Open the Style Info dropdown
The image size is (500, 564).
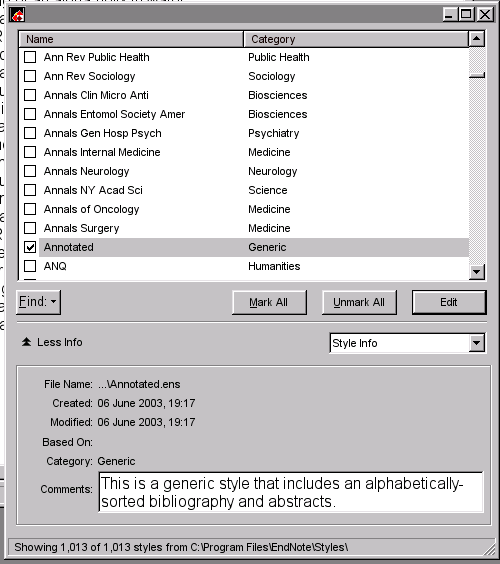[x=476, y=343]
